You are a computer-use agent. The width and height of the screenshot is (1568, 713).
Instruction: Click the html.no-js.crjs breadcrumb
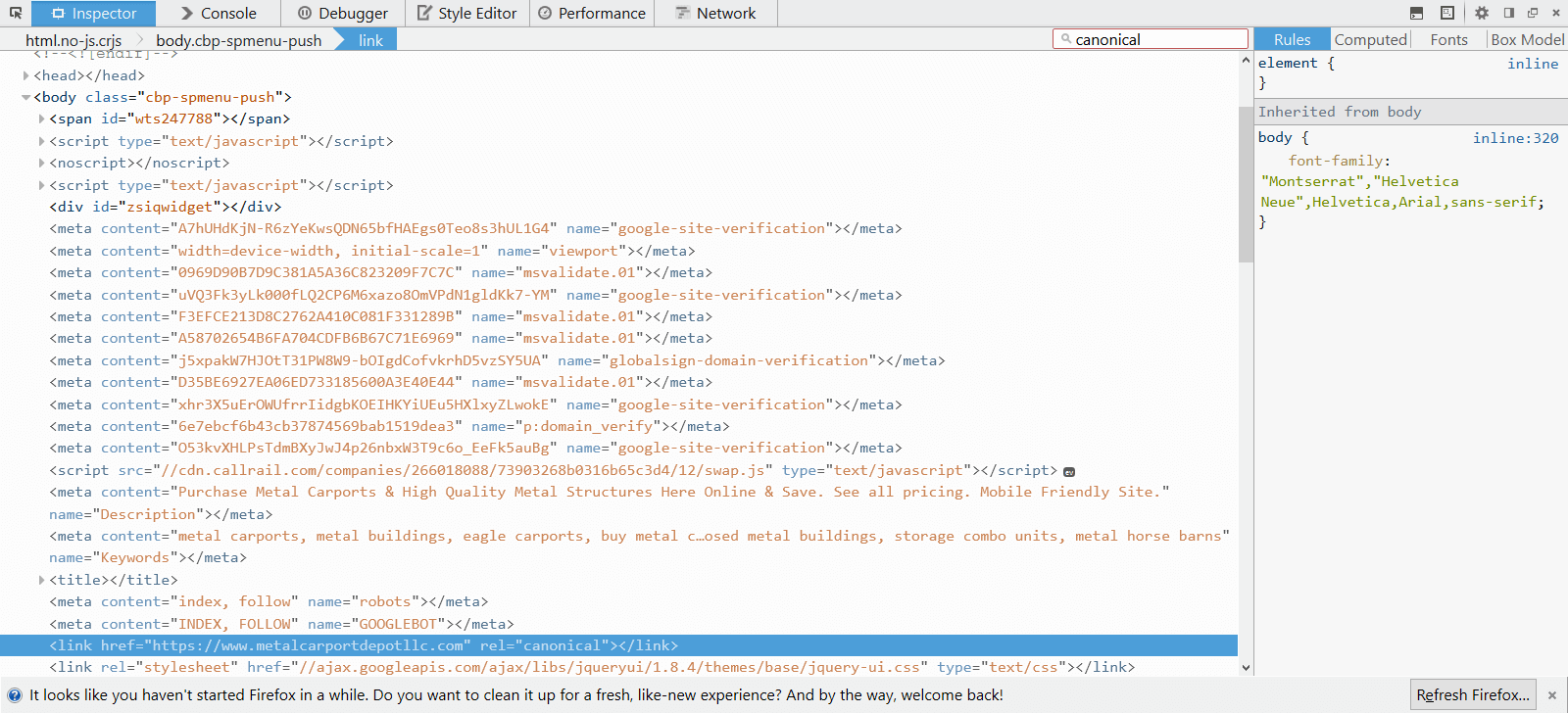tap(73, 40)
